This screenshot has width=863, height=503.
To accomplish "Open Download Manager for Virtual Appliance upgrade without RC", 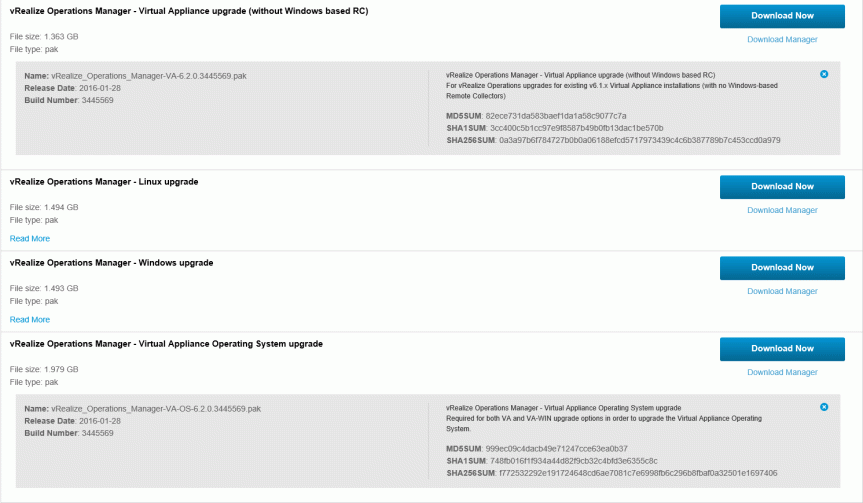I will point(782,40).
